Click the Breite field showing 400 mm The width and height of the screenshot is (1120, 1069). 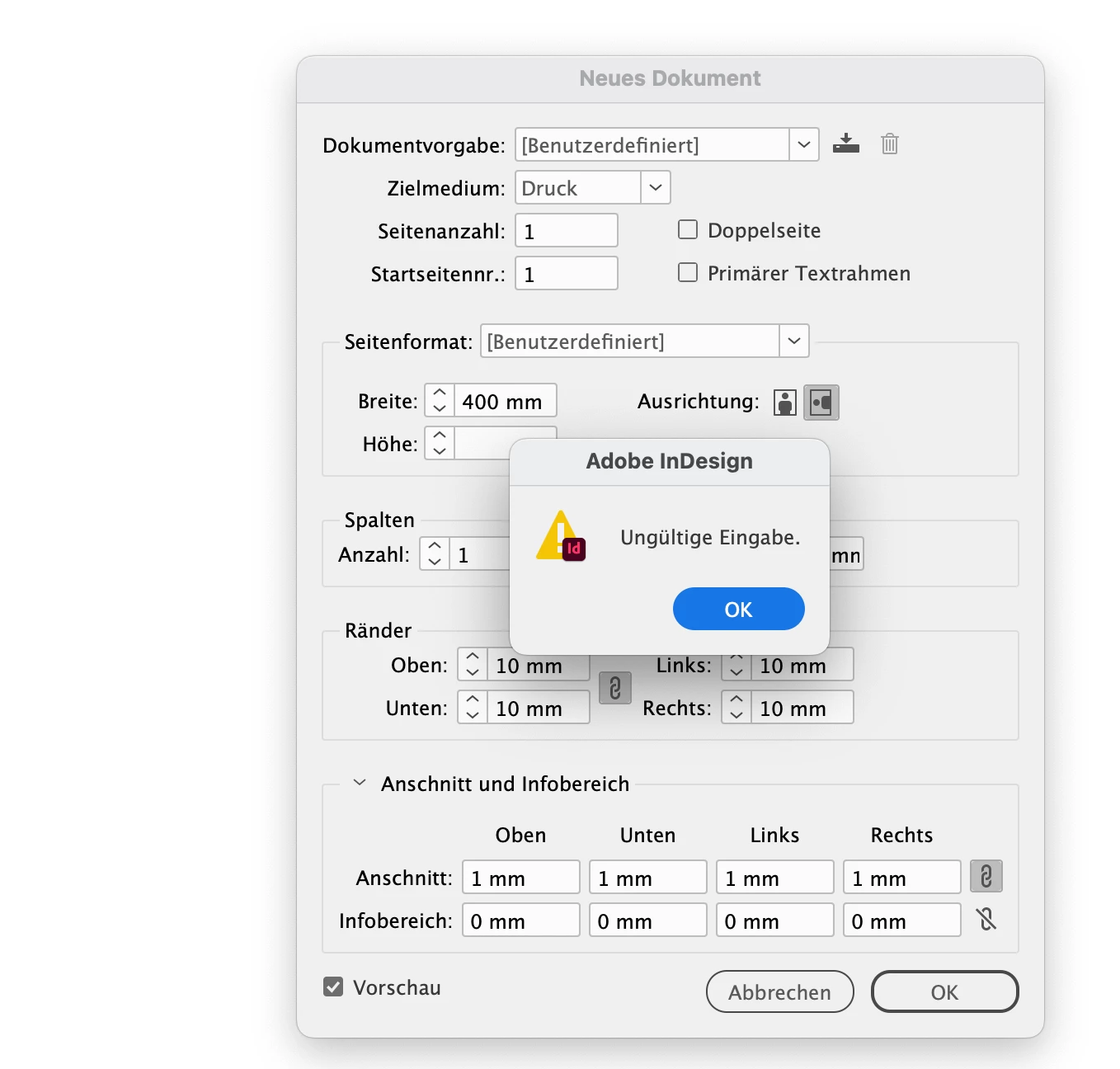[x=506, y=401]
